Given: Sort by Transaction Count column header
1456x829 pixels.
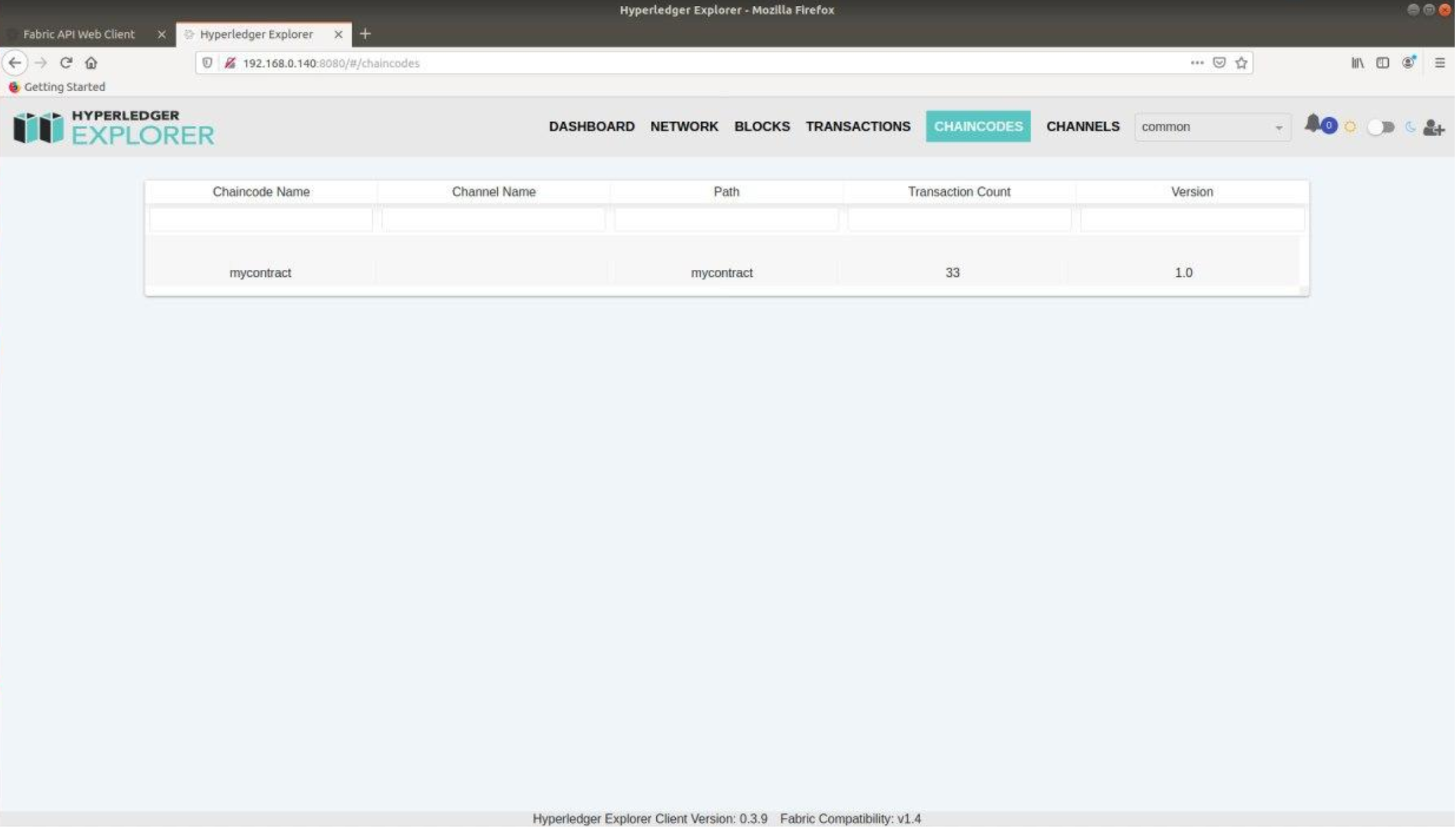Looking at the screenshot, I should click(959, 192).
